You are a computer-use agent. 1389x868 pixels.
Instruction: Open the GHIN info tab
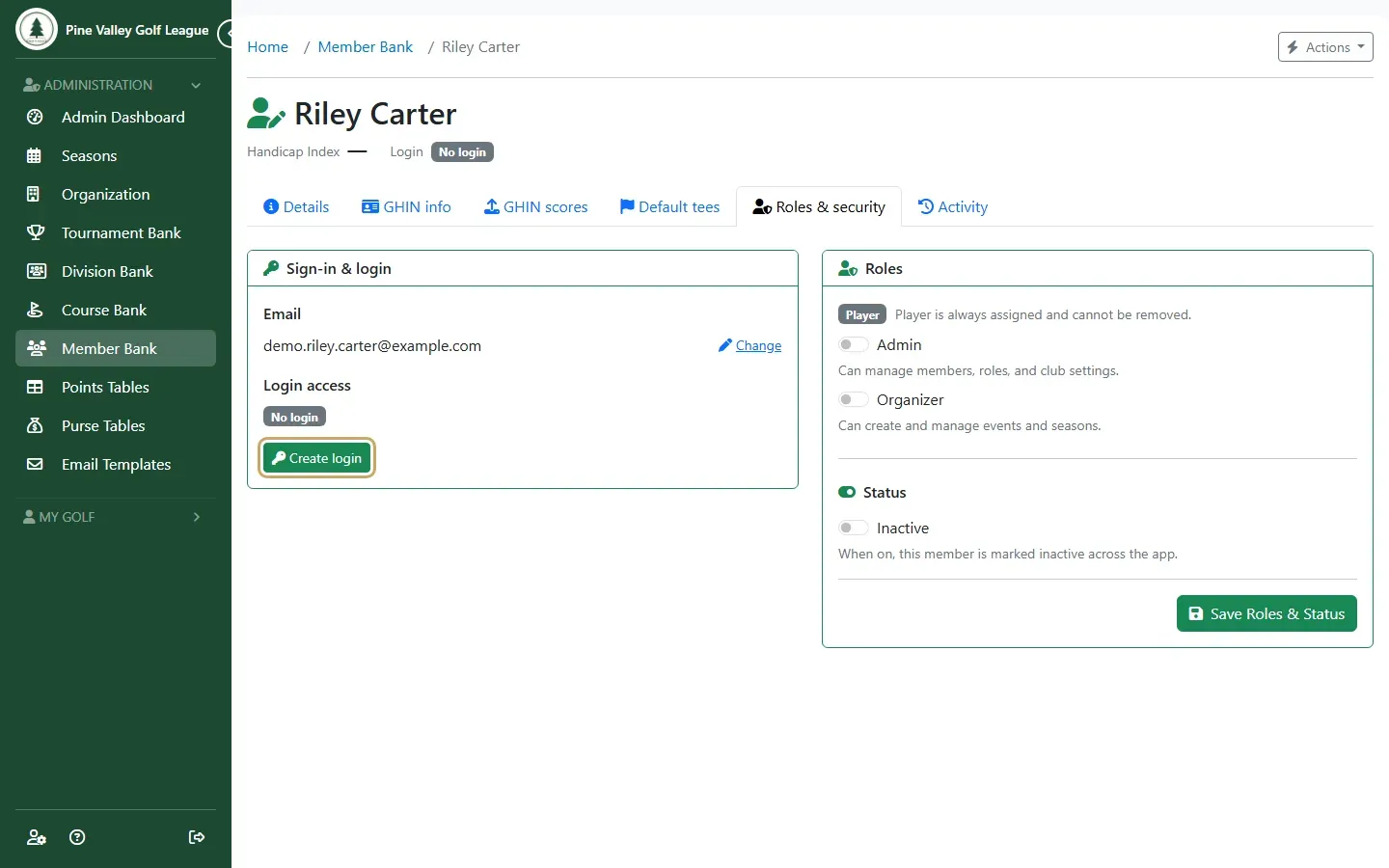(406, 206)
